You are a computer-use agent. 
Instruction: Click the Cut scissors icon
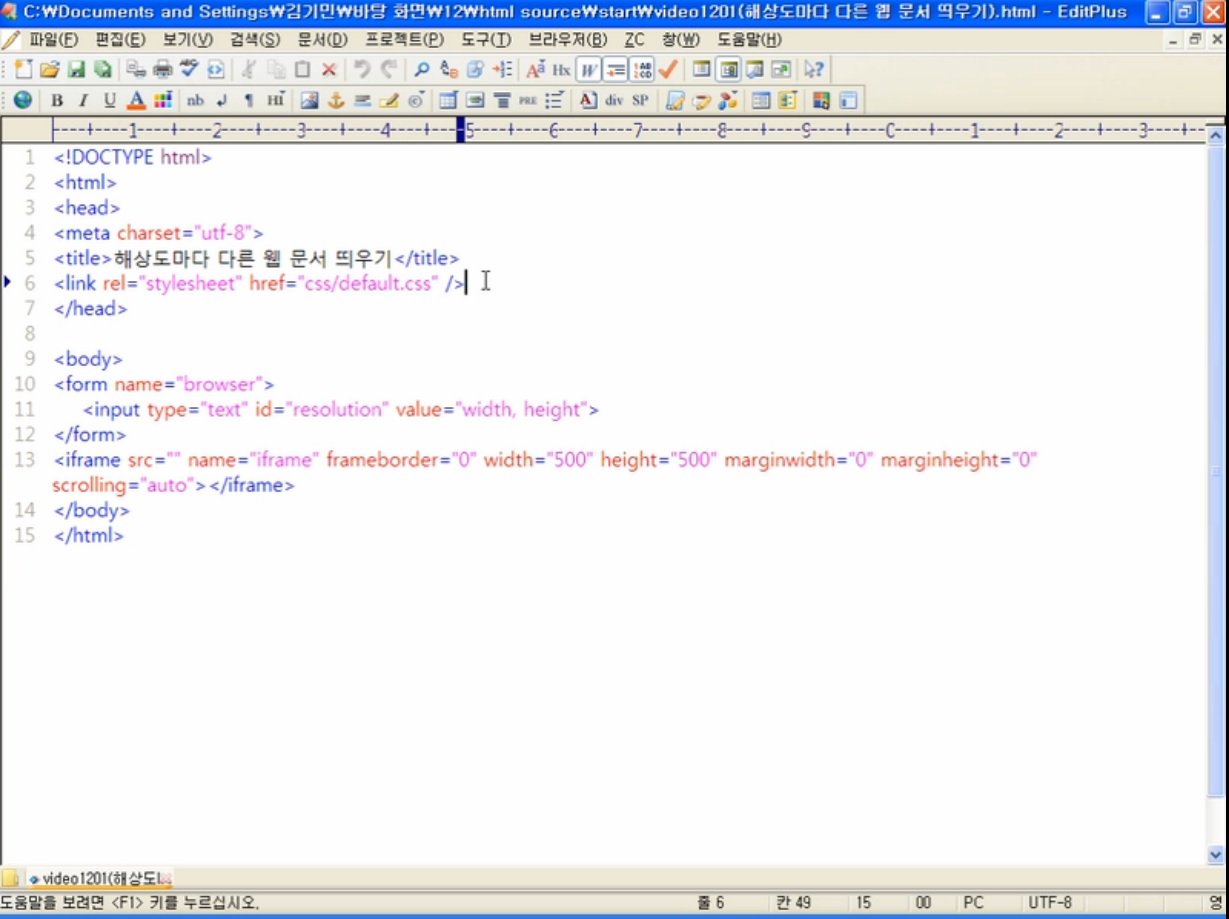(247, 69)
